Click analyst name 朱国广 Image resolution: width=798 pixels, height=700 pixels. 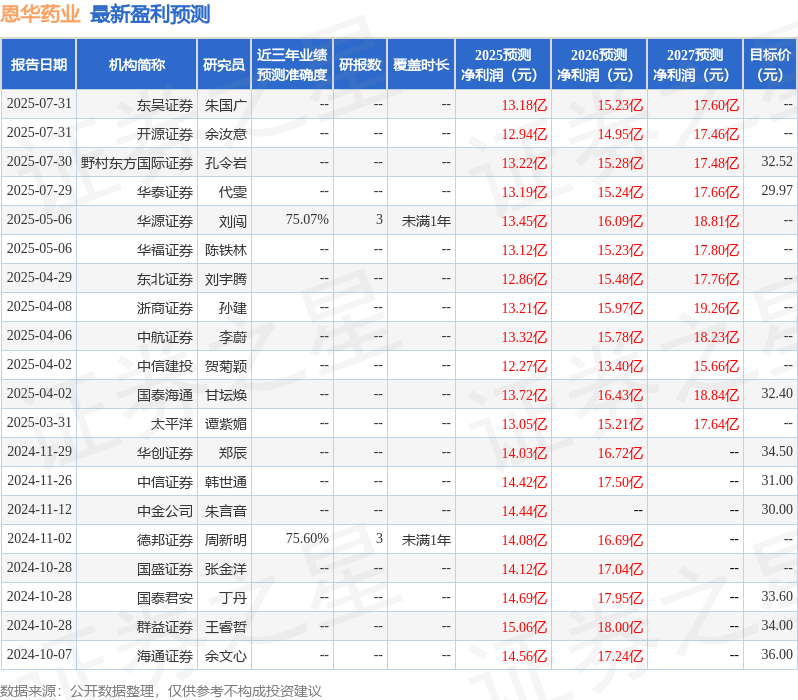point(226,105)
